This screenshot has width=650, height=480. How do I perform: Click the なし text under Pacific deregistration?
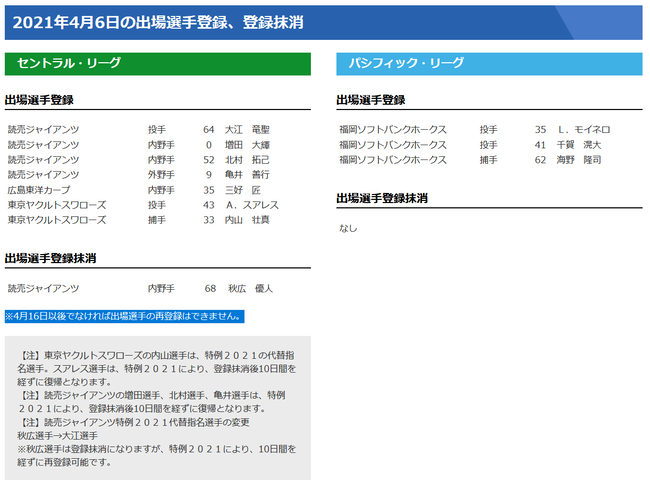tap(348, 228)
